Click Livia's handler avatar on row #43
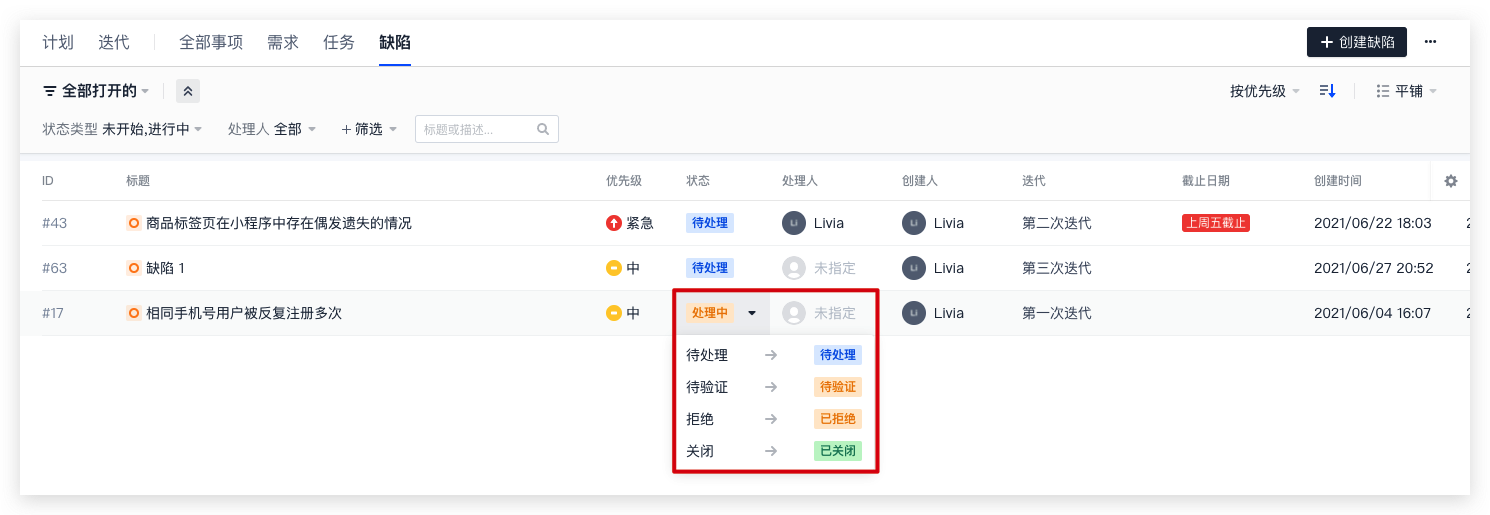This screenshot has width=1490, height=515. click(x=794, y=223)
